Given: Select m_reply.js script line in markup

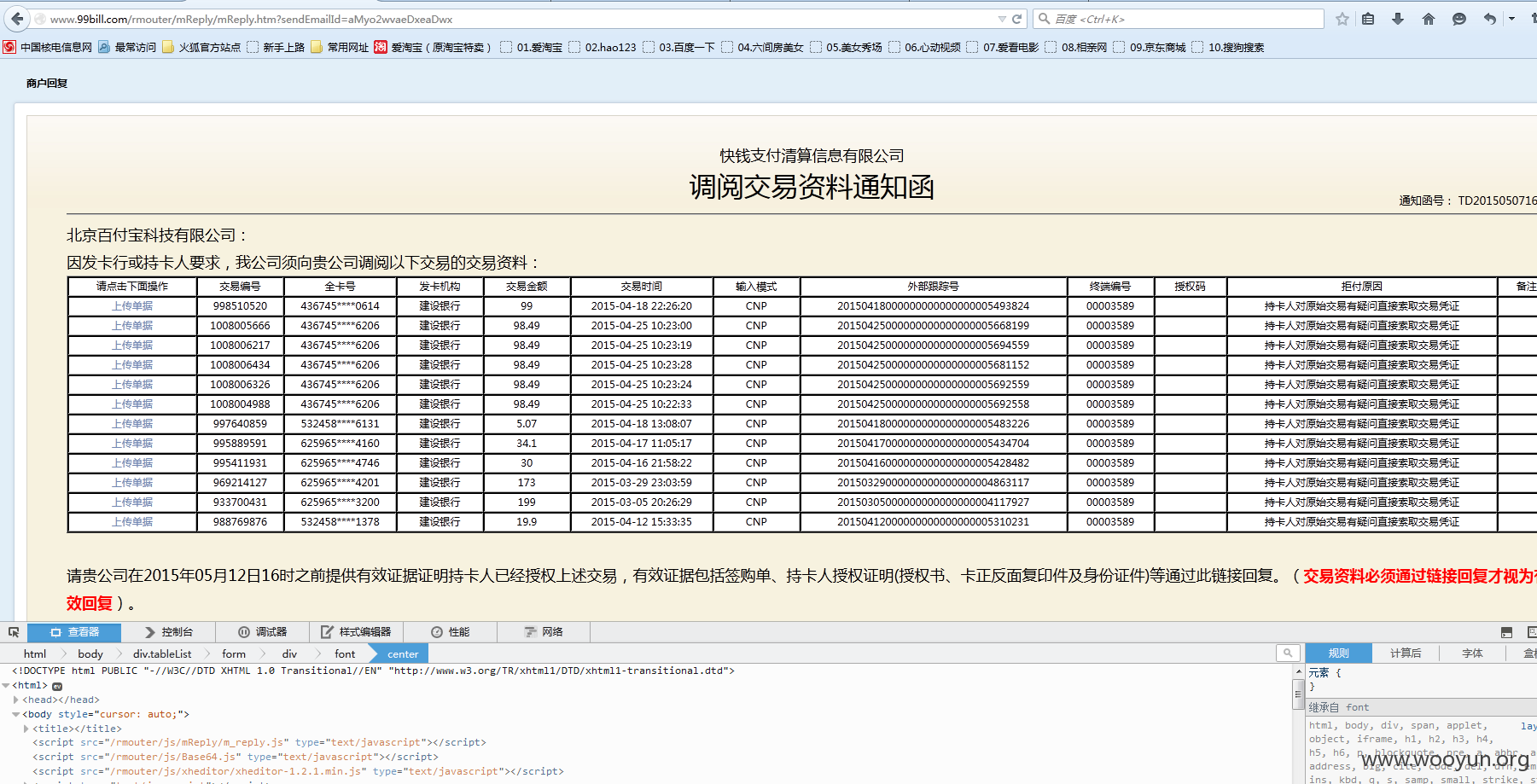Looking at the screenshot, I should tap(259, 743).
